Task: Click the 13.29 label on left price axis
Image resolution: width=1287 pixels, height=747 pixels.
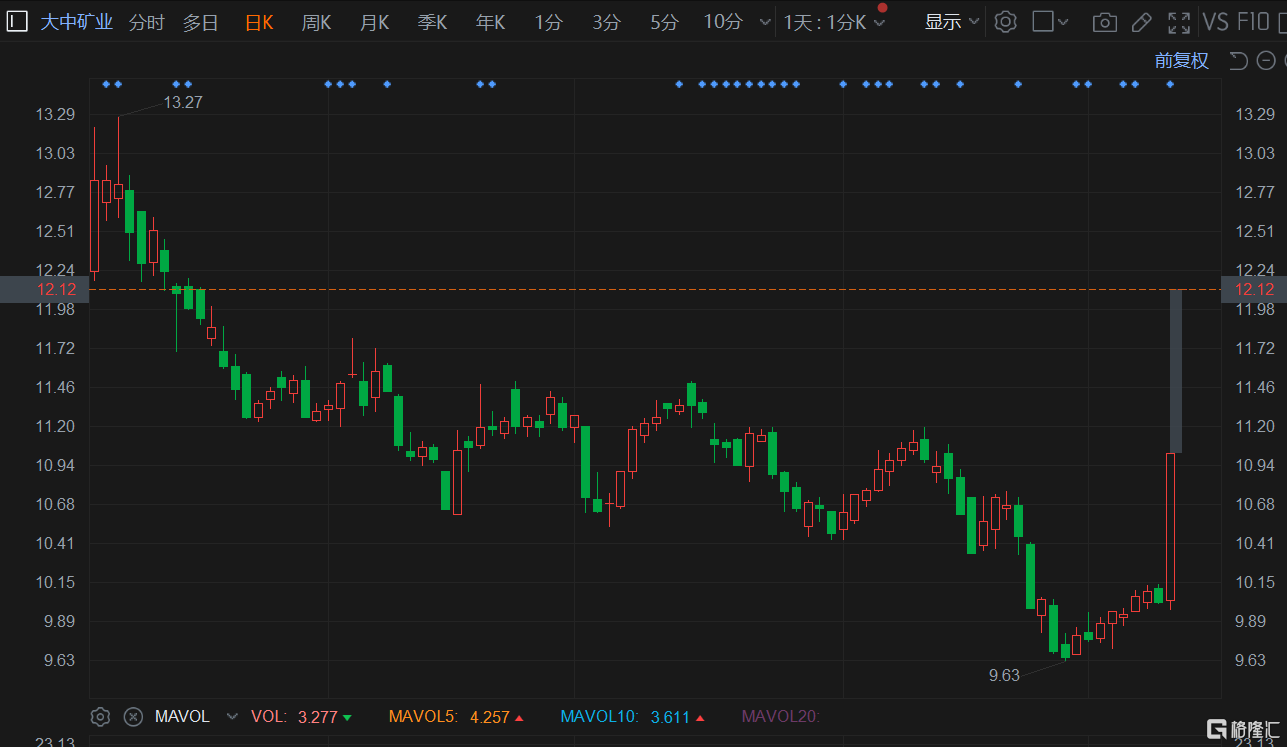Action: 55,114
